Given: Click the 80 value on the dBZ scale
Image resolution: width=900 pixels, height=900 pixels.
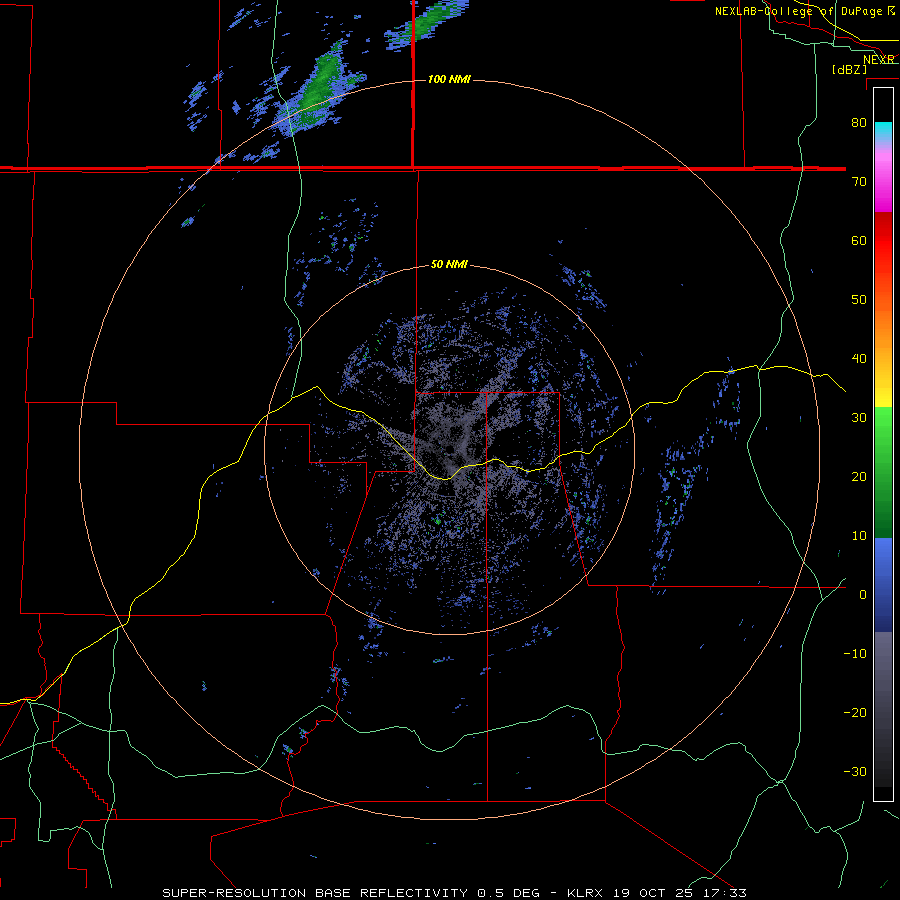Looking at the screenshot, I should (x=859, y=122).
